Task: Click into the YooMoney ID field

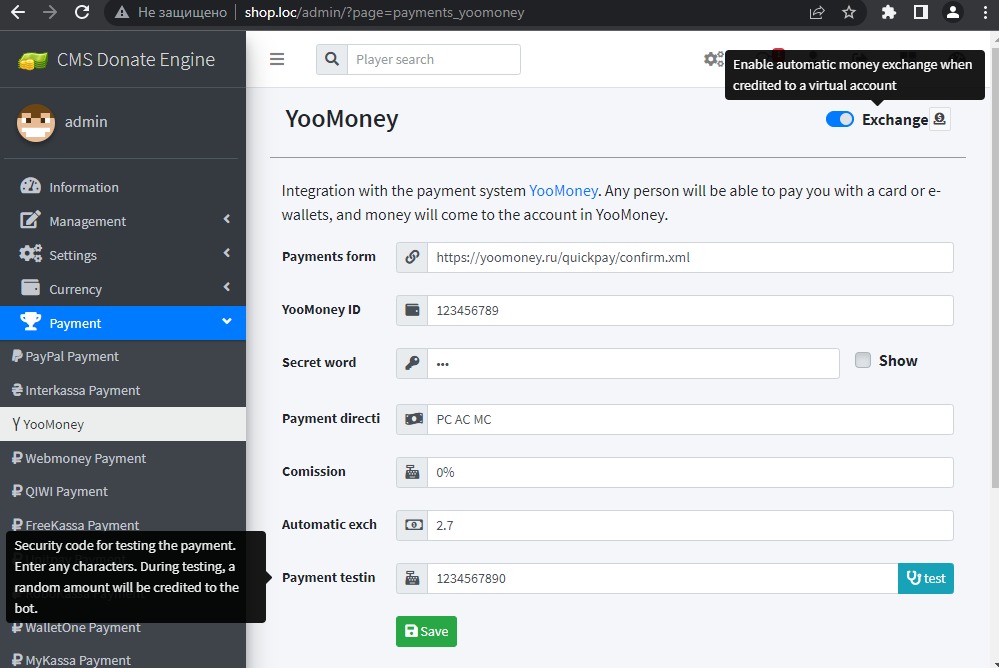Action: pos(689,310)
